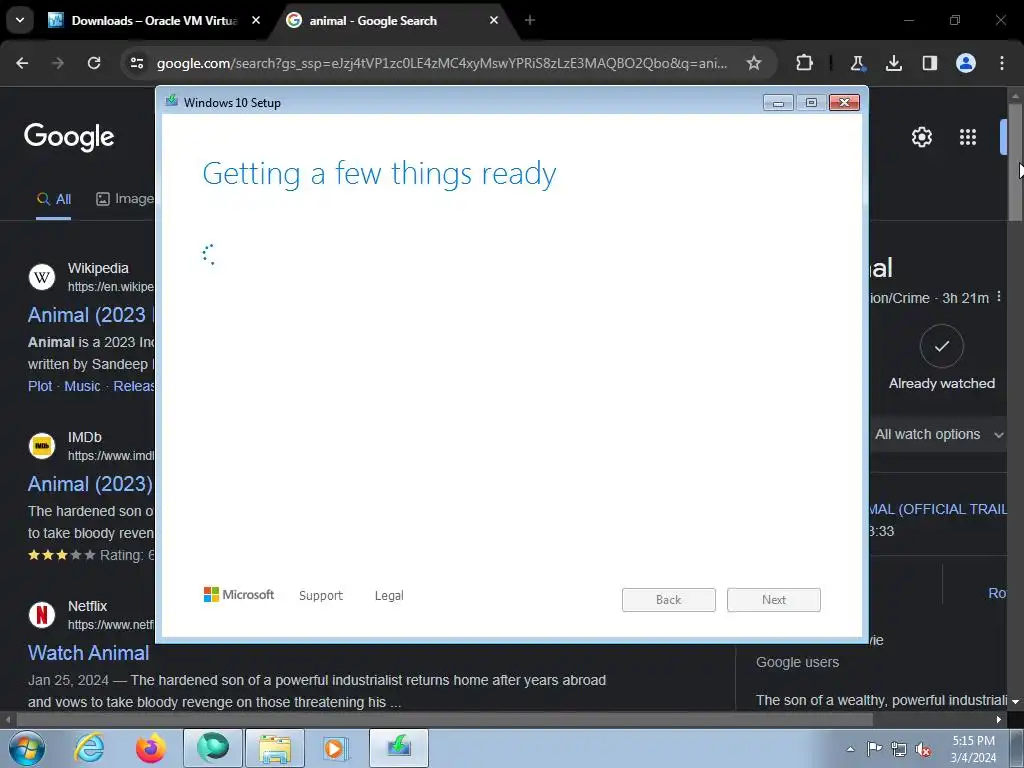Viewport: 1024px width, 768px height.
Task: Open Chrome three-dot menu
Action: click(x=1002, y=63)
